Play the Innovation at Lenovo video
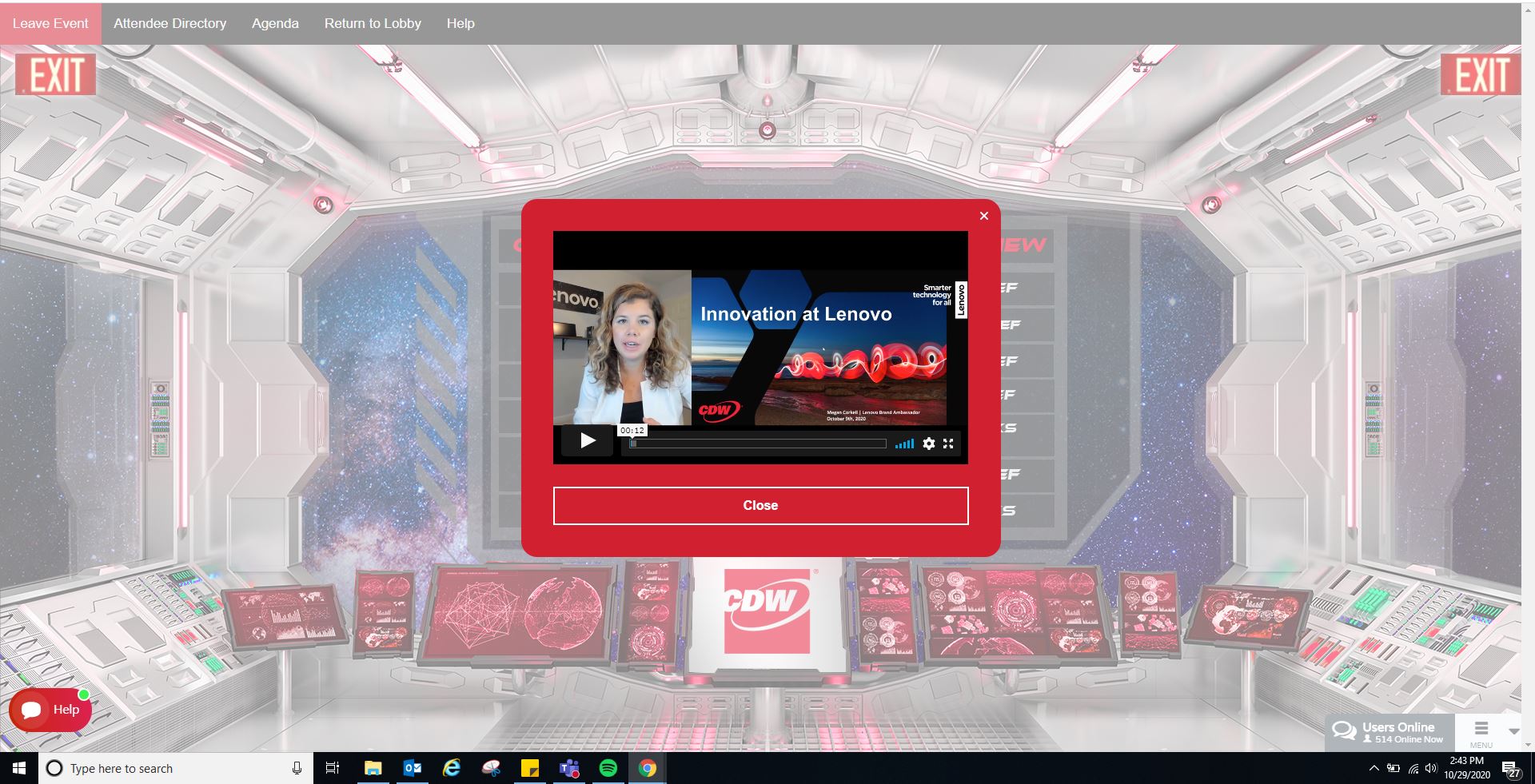Screen dimensions: 1535x784 coord(588,440)
